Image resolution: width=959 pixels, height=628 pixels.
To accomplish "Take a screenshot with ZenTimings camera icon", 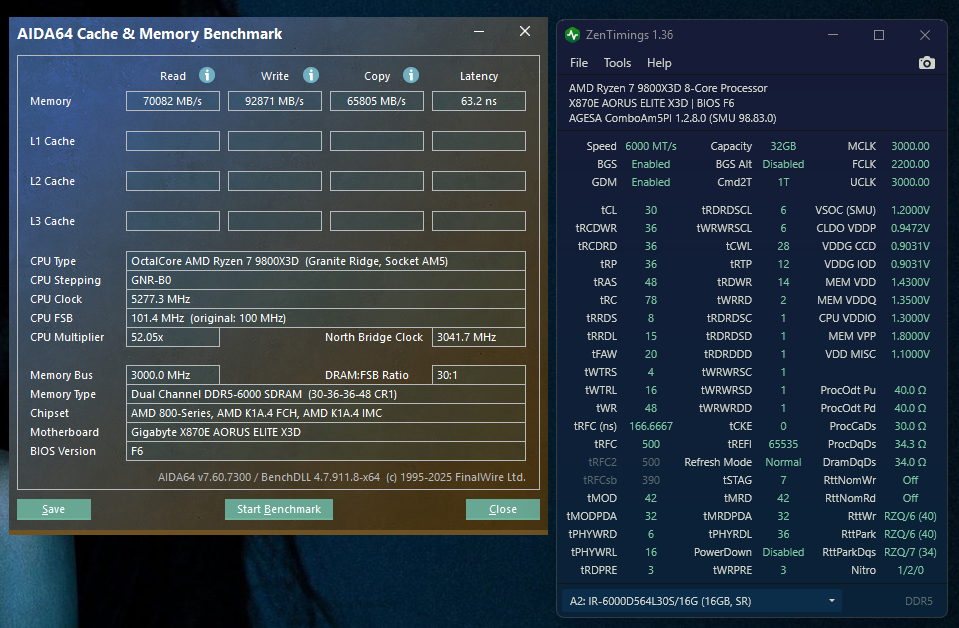I will click(926, 63).
